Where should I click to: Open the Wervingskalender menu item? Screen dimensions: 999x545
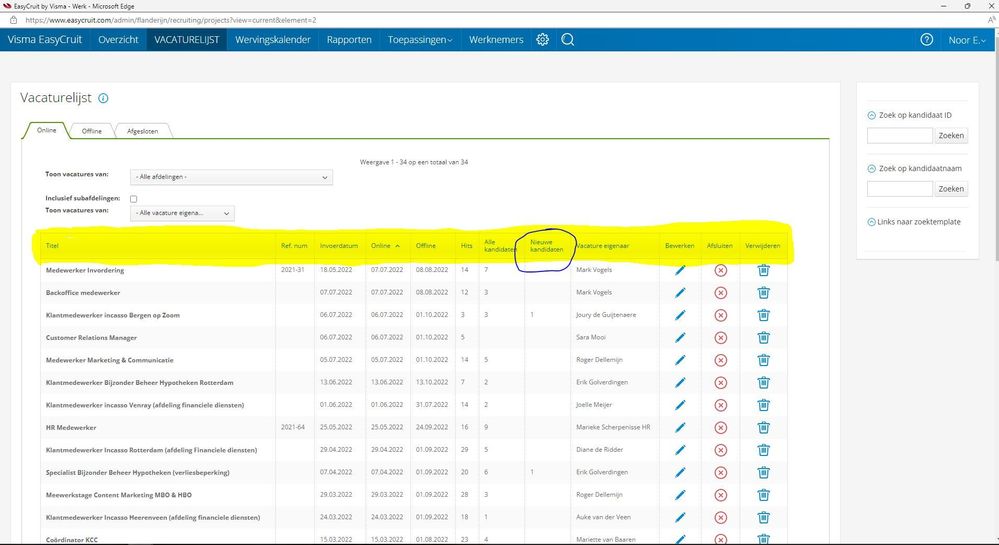pos(273,40)
